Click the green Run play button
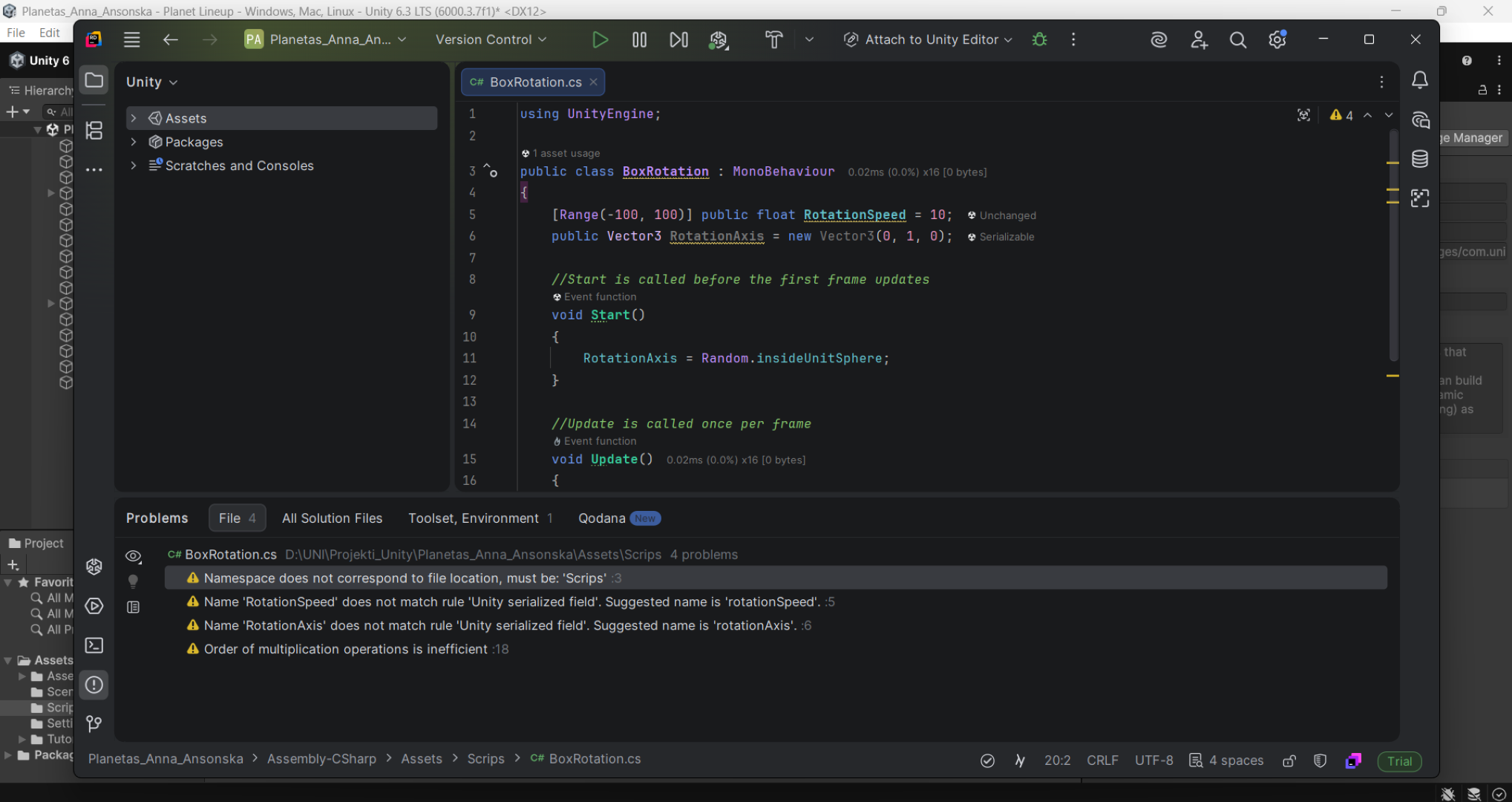Image resolution: width=1512 pixels, height=802 pixels. pos(600,40)
